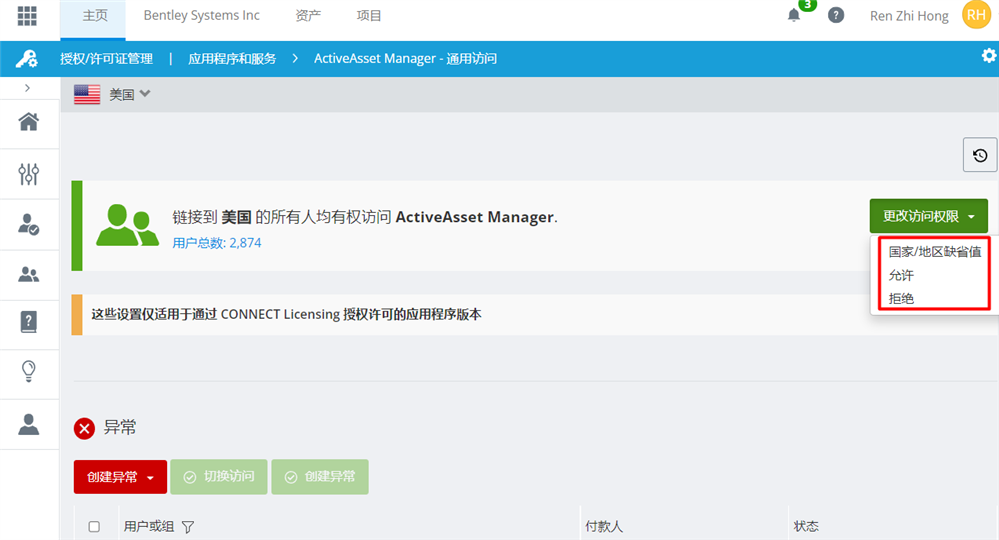
Task: Switch to the 主页 tab
Action: coord(95,16)
